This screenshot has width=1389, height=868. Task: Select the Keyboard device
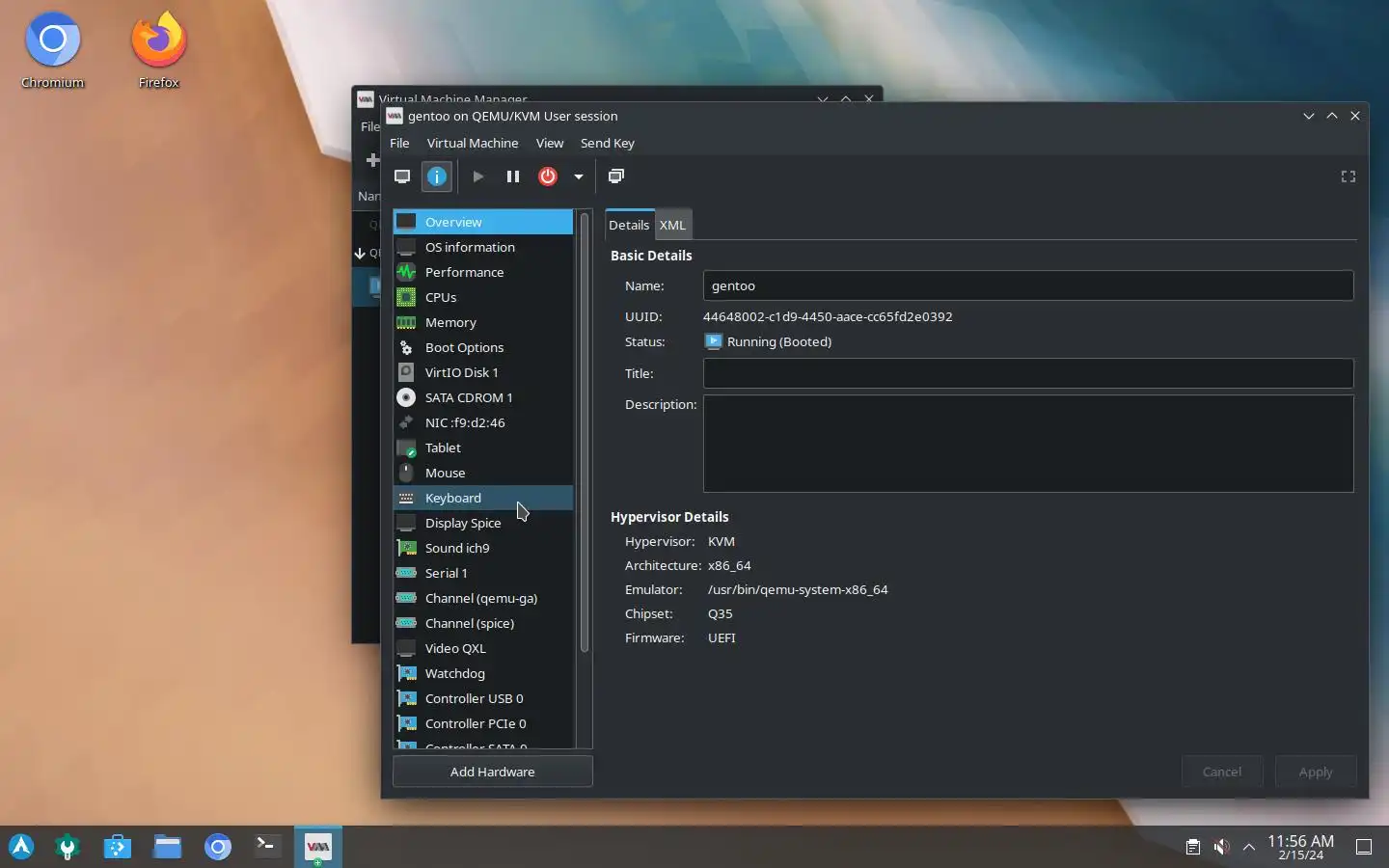[483, 498]
